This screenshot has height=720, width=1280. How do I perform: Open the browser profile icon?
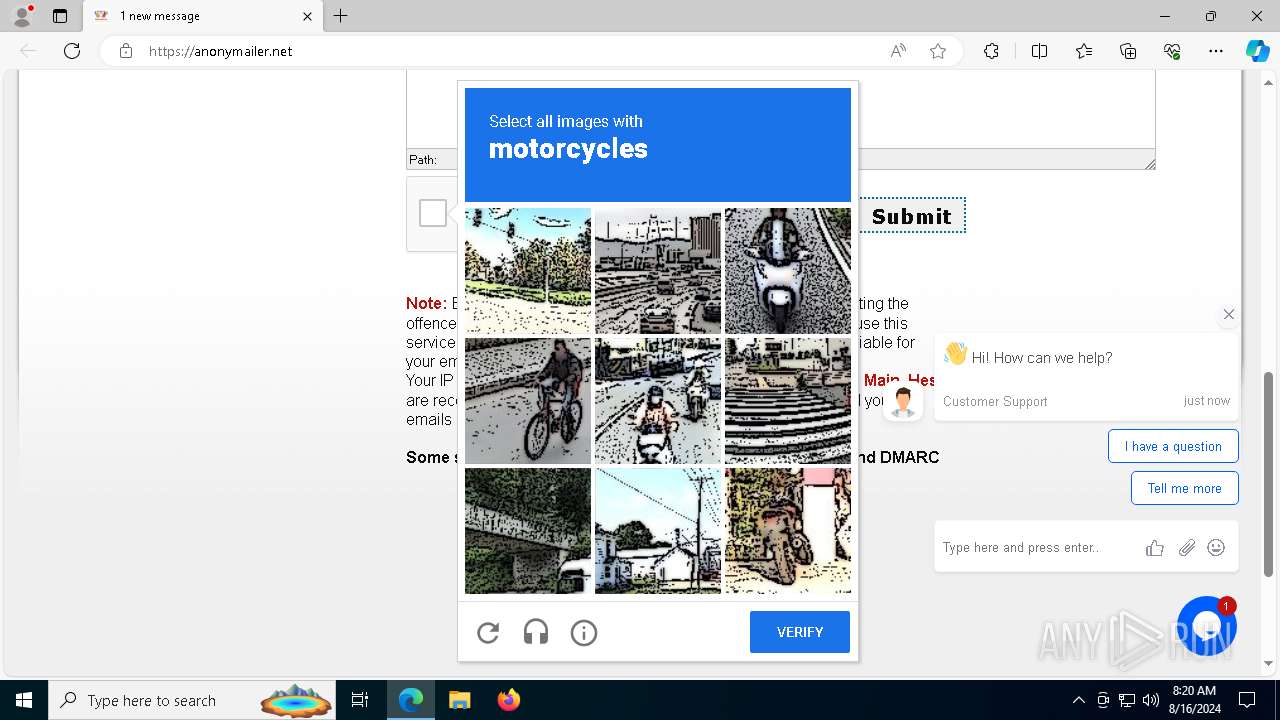[22, 16]
